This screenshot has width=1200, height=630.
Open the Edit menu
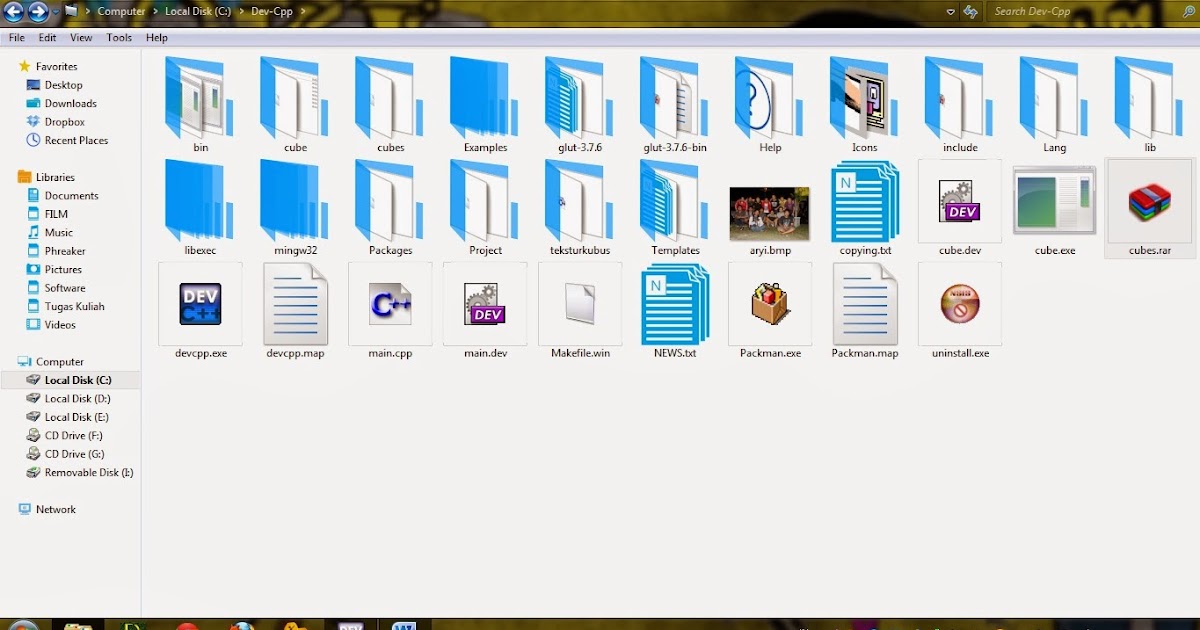(x=47, y=37)
